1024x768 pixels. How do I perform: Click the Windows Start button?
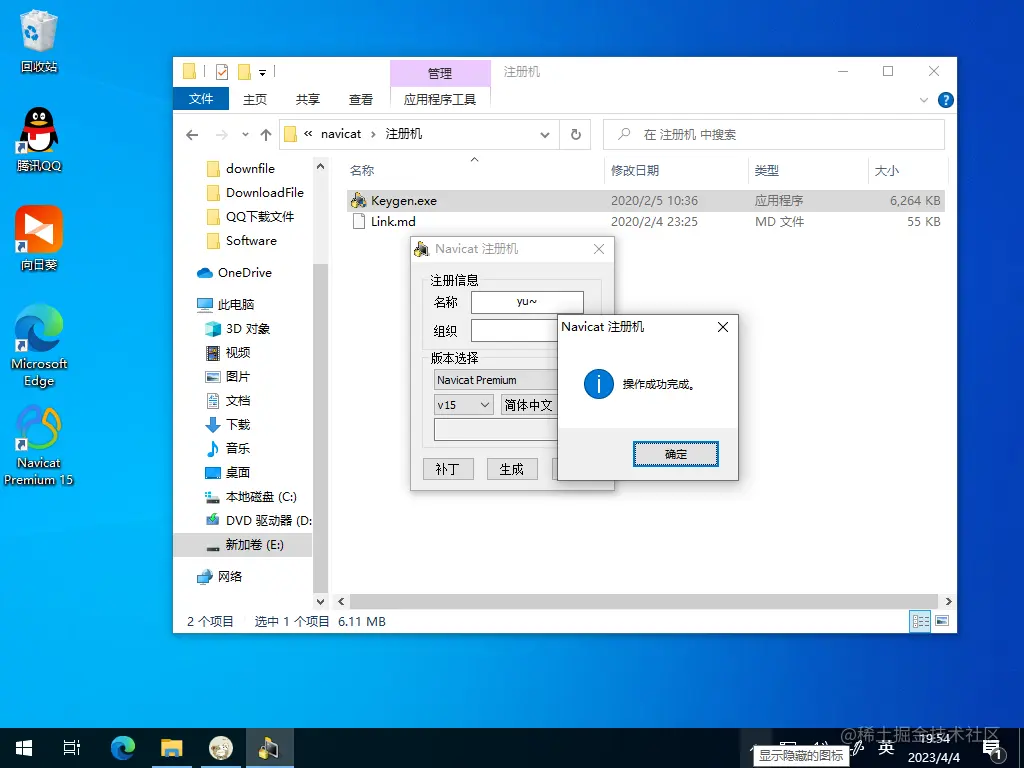tap(24, 748)
